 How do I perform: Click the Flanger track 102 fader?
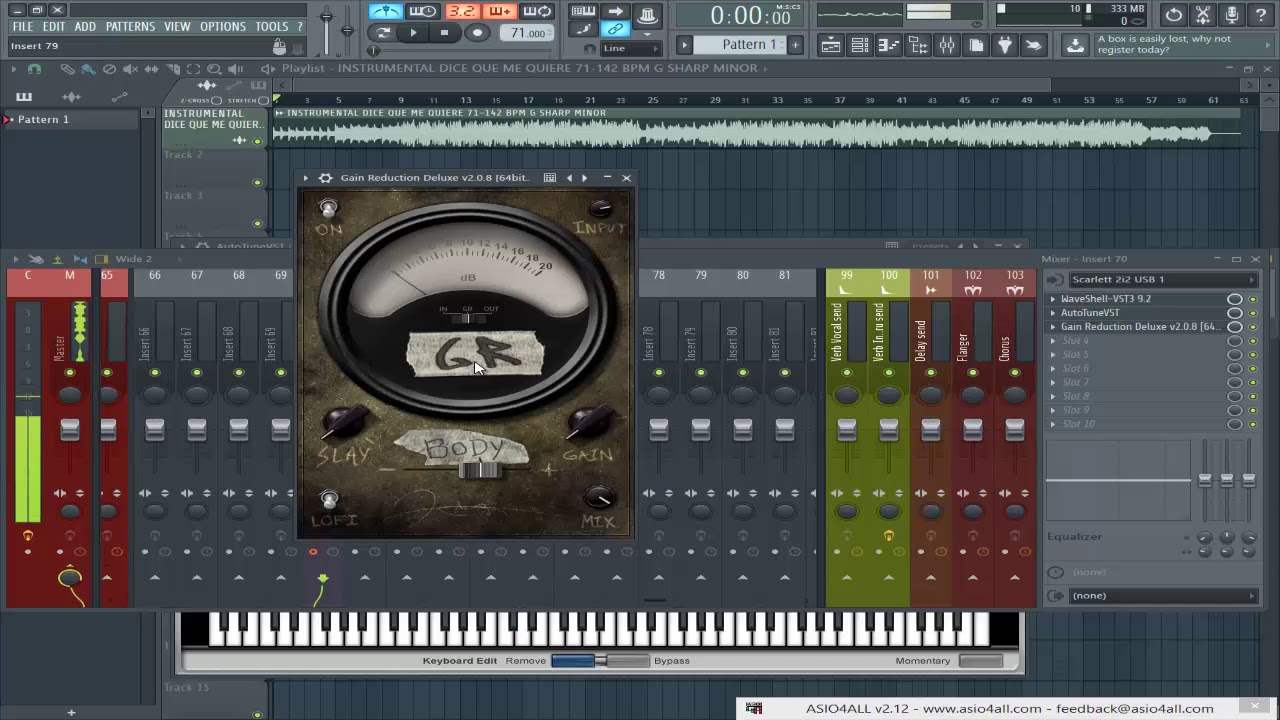click(x=973, y=430)
